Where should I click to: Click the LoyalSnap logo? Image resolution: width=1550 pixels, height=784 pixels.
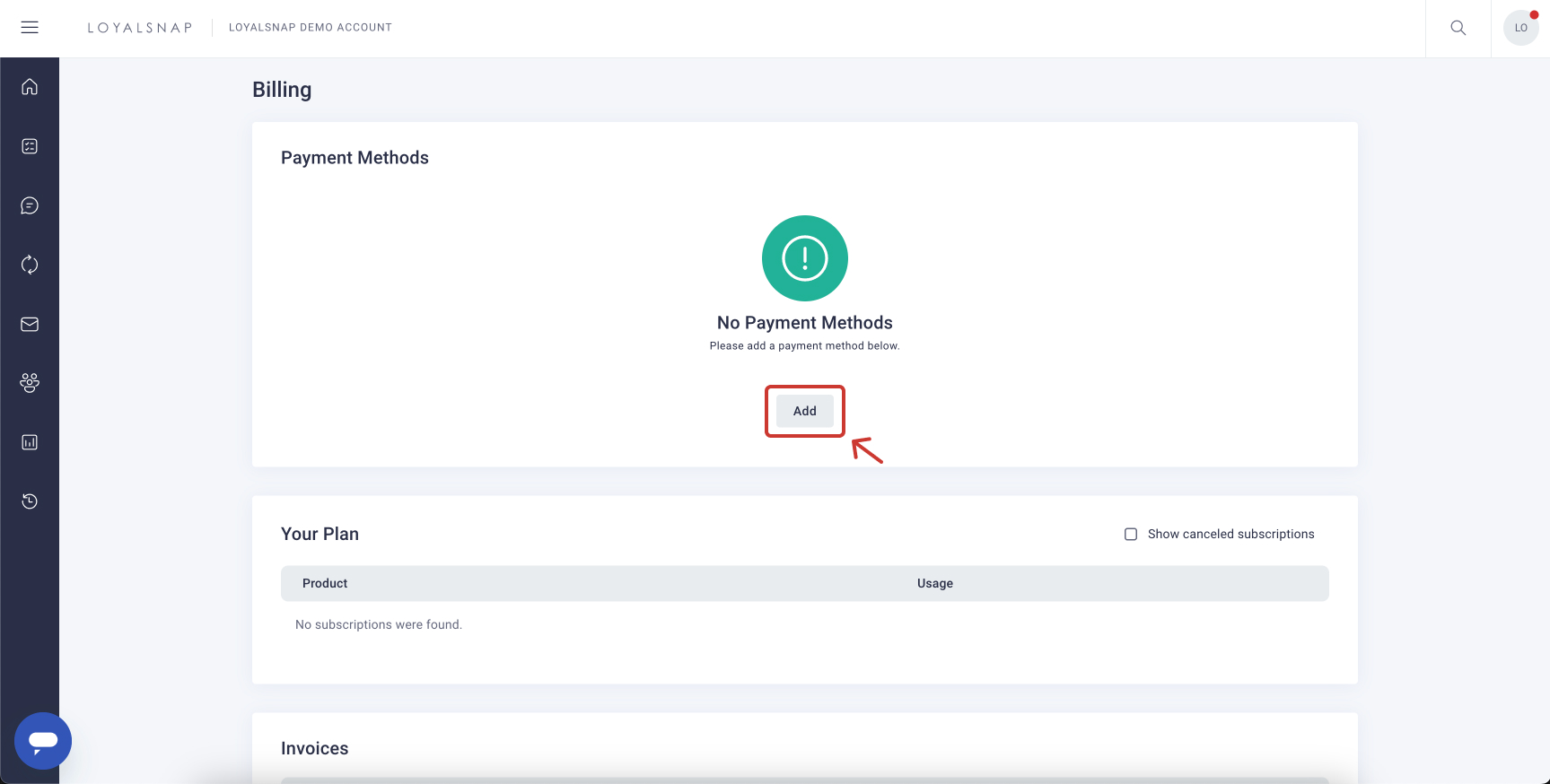[x=140, y=28]
